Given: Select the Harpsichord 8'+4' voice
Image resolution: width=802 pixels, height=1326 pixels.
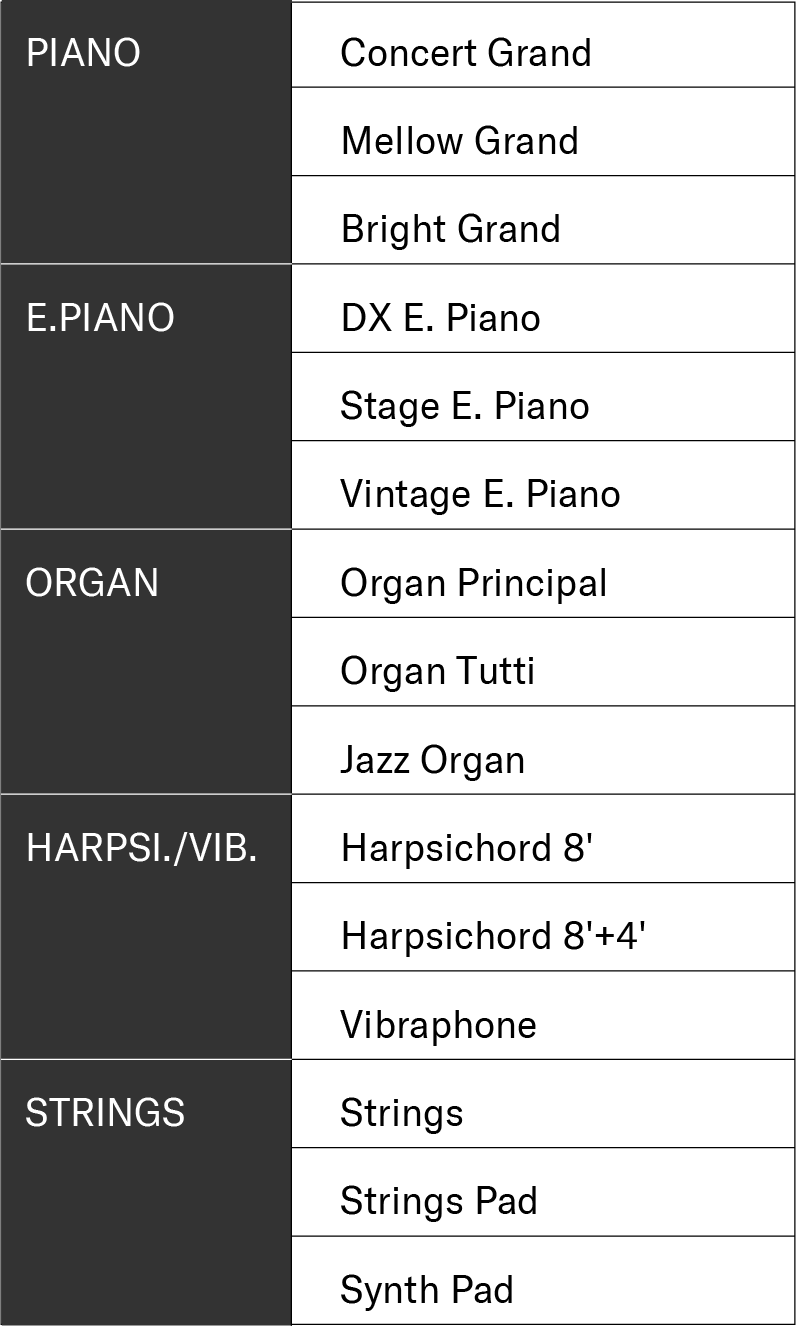Looking at the screenshot, I should click(493, 936).
